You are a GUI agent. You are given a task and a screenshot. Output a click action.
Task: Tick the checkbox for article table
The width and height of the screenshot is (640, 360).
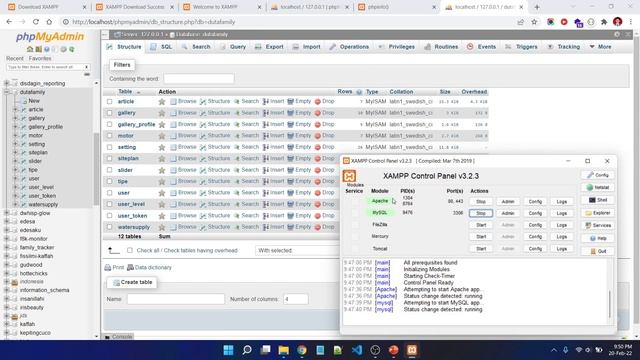[109, 102]
